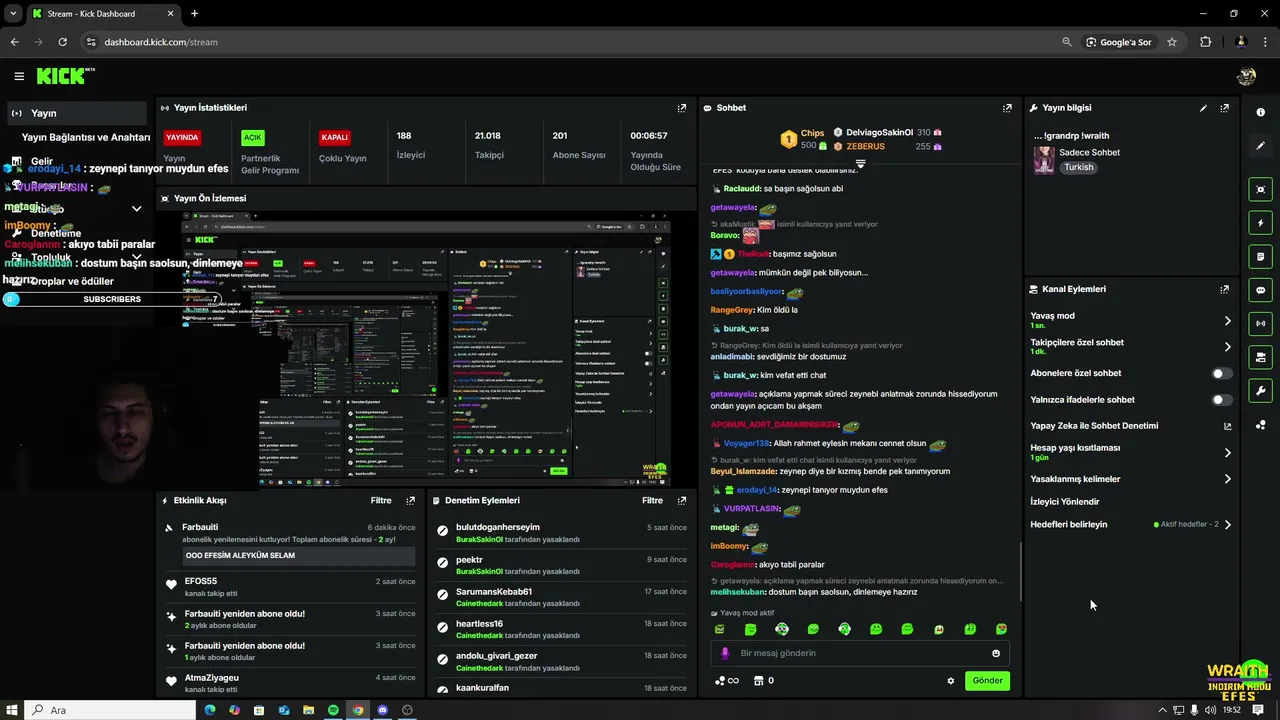Open the hamburger menu beside the Kick logo
Image resolution: width=1280 pixels, height=720 pixels.
click(19, 76)
